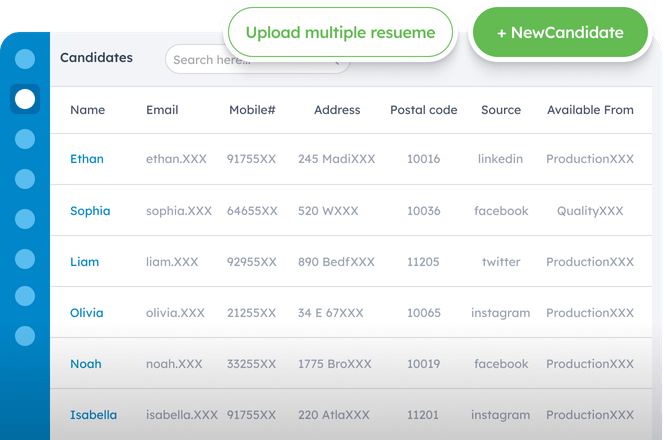Click the seventh sidebar circle icon
This screenshot has height=440, width=664.
pyautogui.click(x=25, y=297)
